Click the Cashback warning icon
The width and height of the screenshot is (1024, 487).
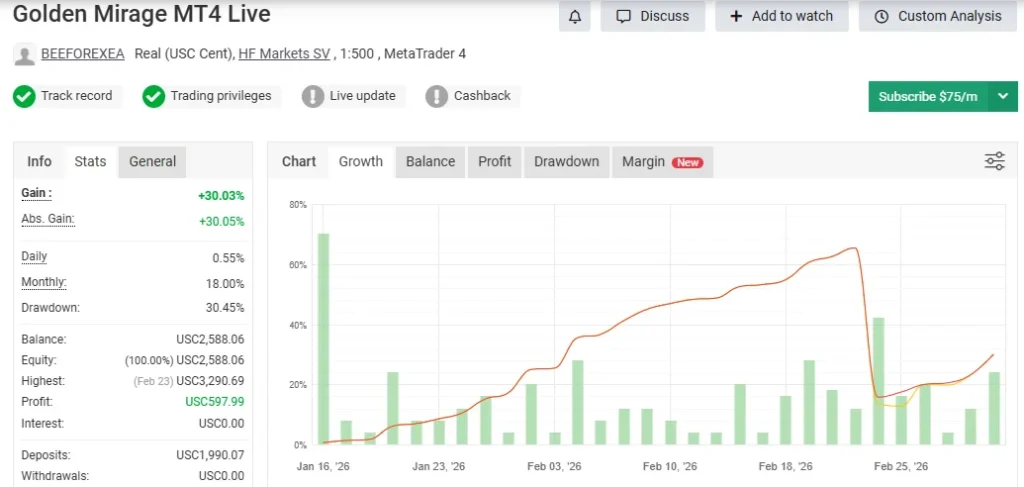click(x=436, y=97)
